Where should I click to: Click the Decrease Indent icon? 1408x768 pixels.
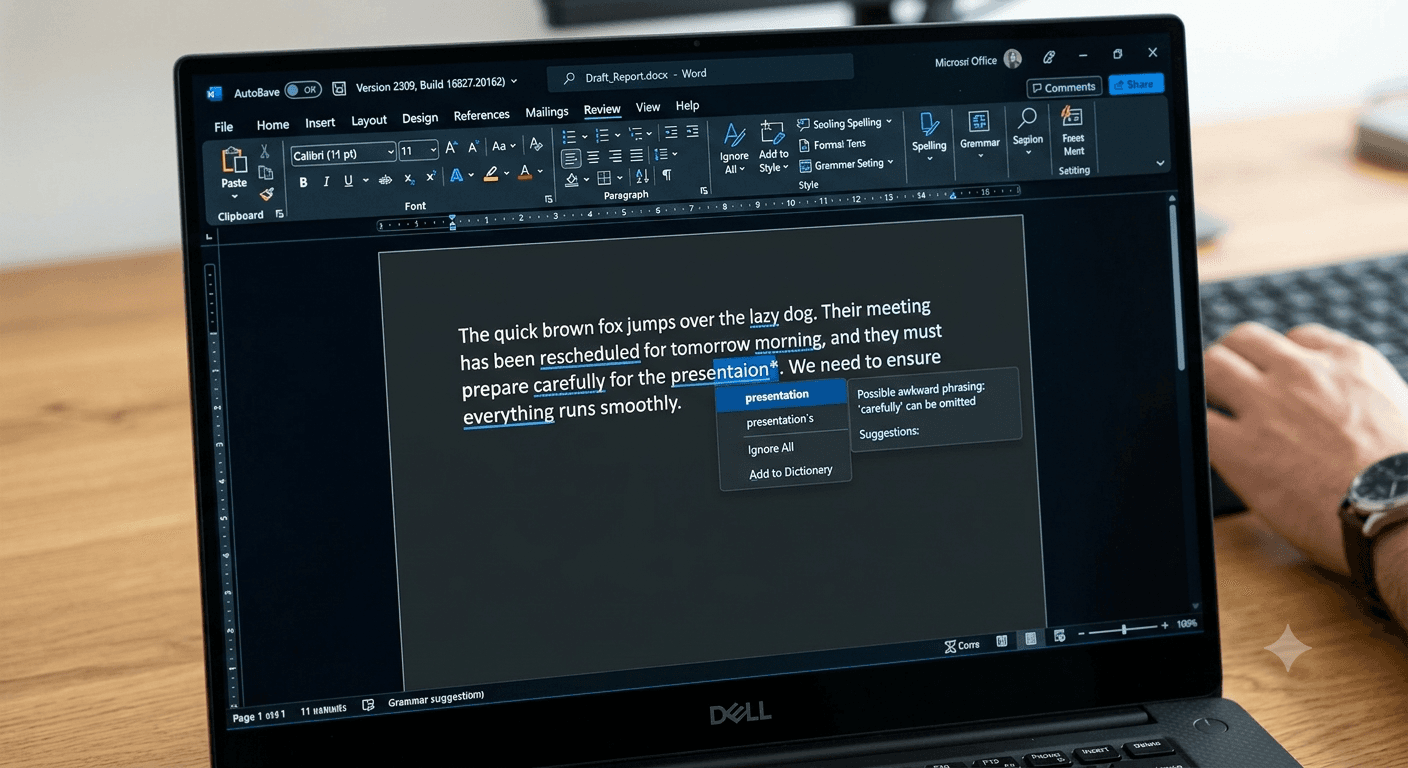pos(670,132)
